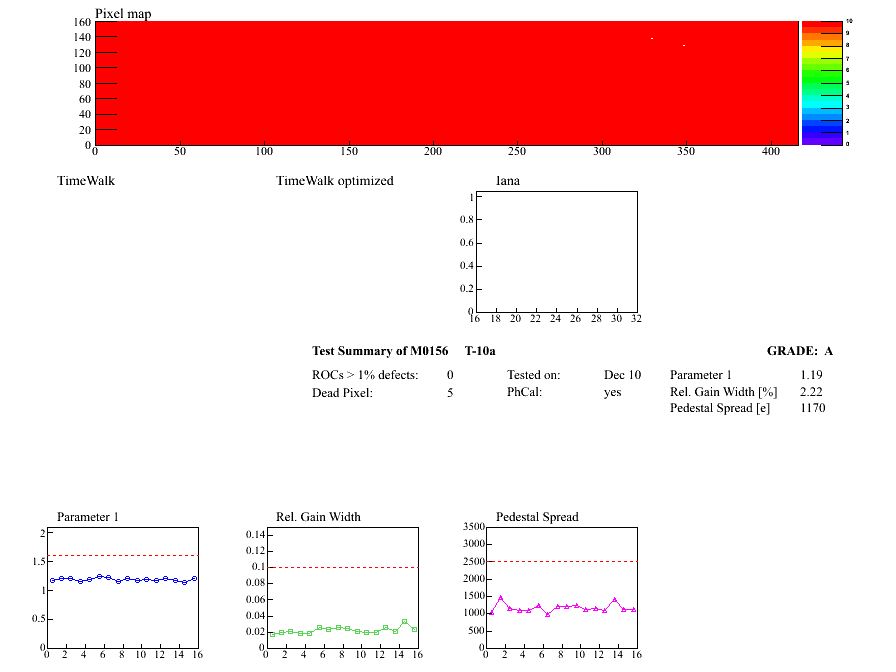Click the green band of color scale
The height and width of the screenshot is (672, 896).
click(x=822, y=76)
